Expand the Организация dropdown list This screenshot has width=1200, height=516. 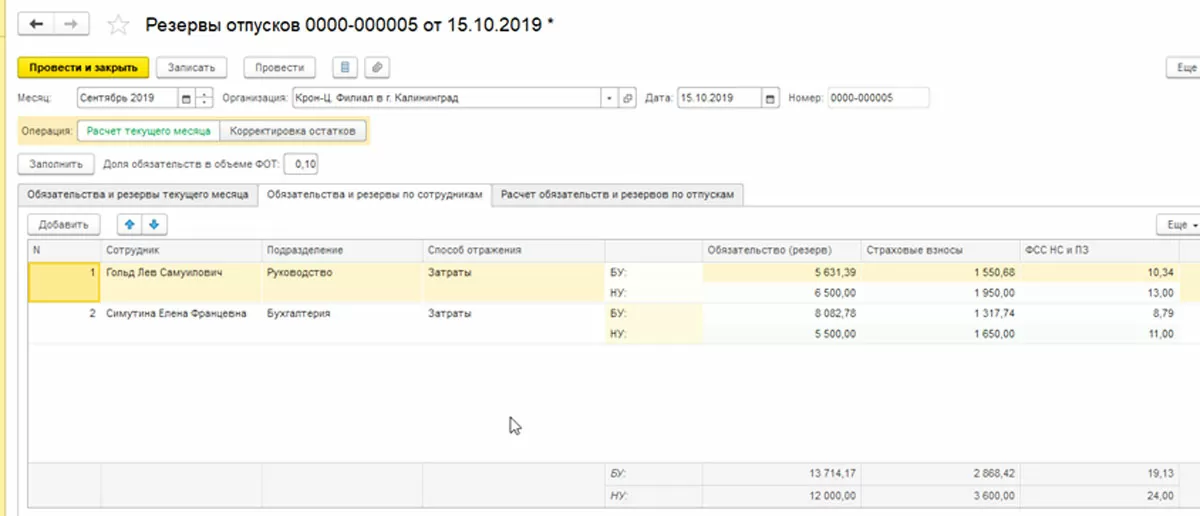609,98
